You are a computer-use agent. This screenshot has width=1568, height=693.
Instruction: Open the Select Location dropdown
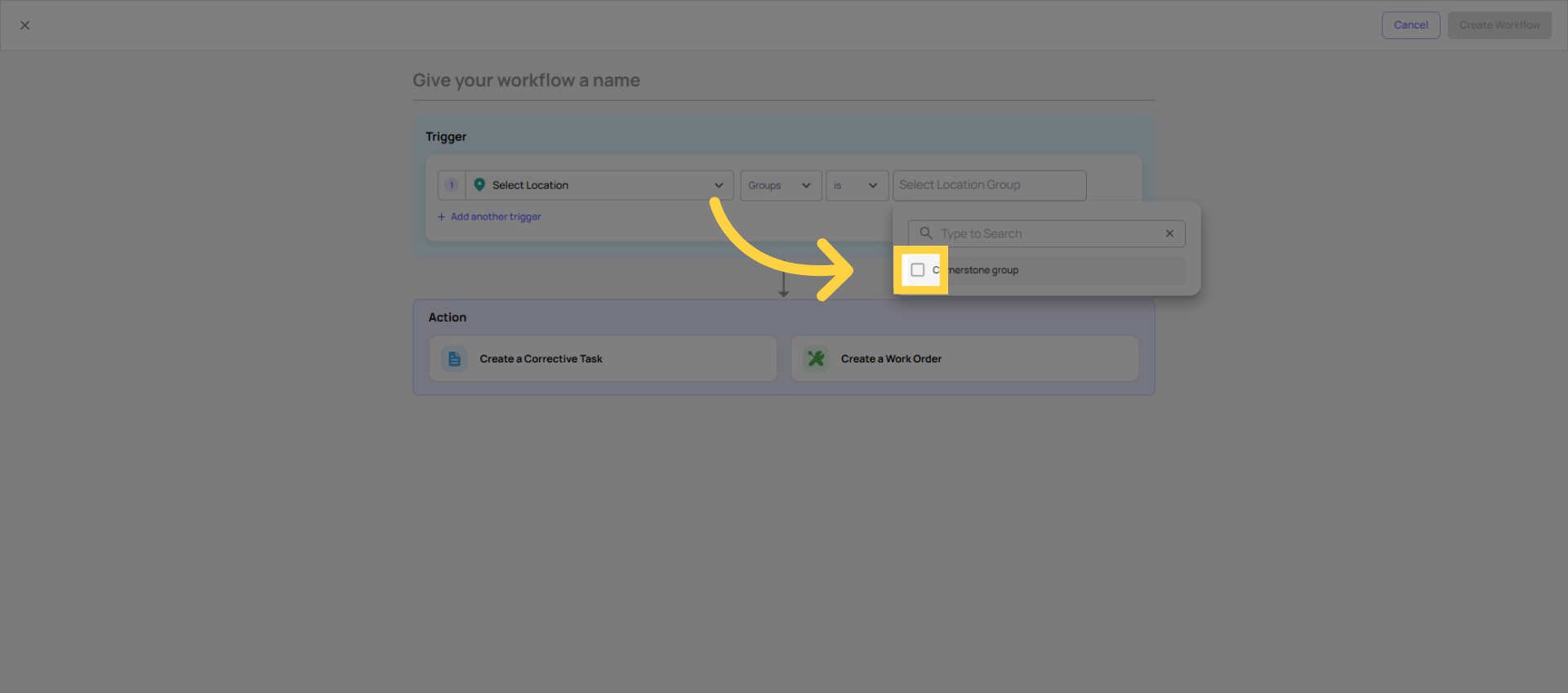[x=599, y=185]
